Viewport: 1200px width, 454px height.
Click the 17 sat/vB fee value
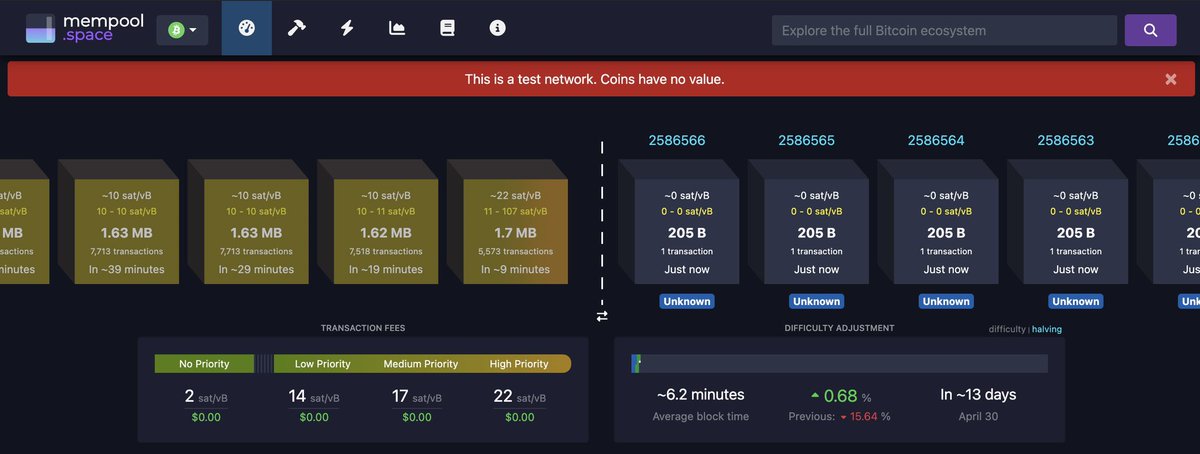(417, 397)
